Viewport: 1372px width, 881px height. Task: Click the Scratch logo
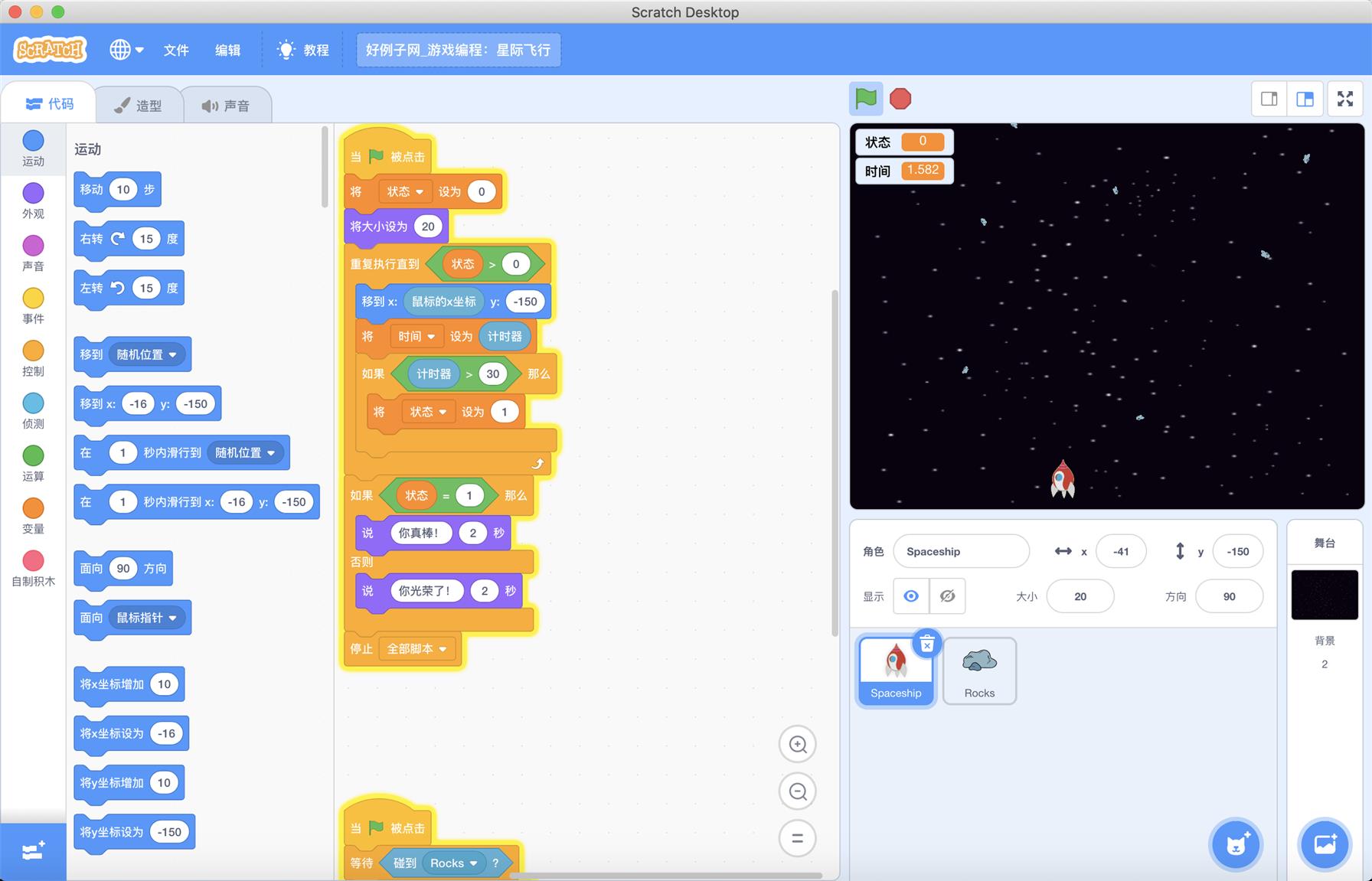pyautogui.click(x=50, y=50)
